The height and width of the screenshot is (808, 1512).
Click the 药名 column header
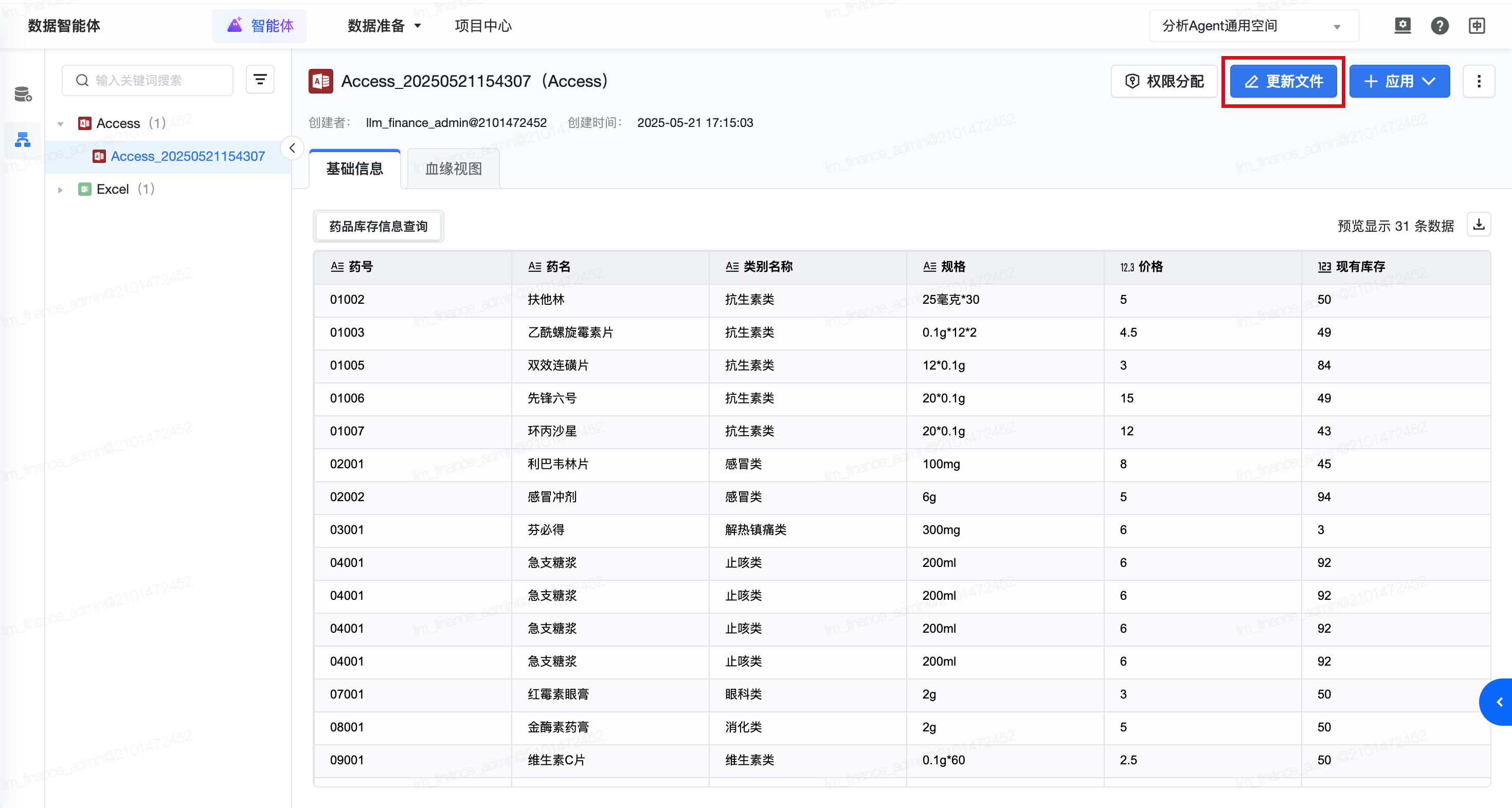pos(610,267)
